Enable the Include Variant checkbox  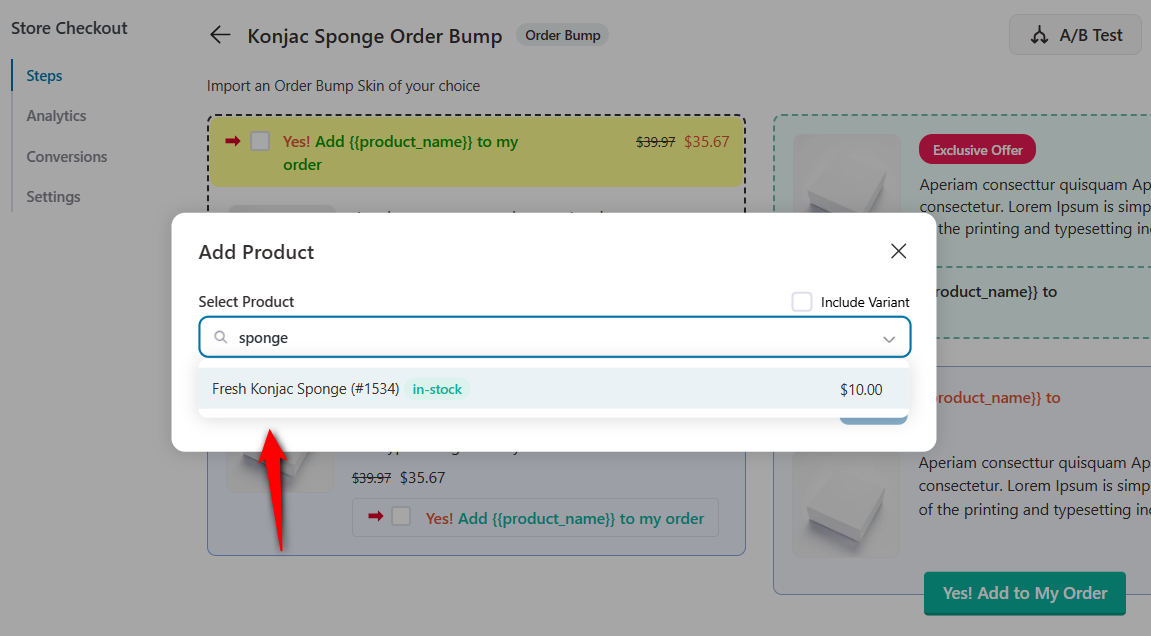click(x=802, y=301)
